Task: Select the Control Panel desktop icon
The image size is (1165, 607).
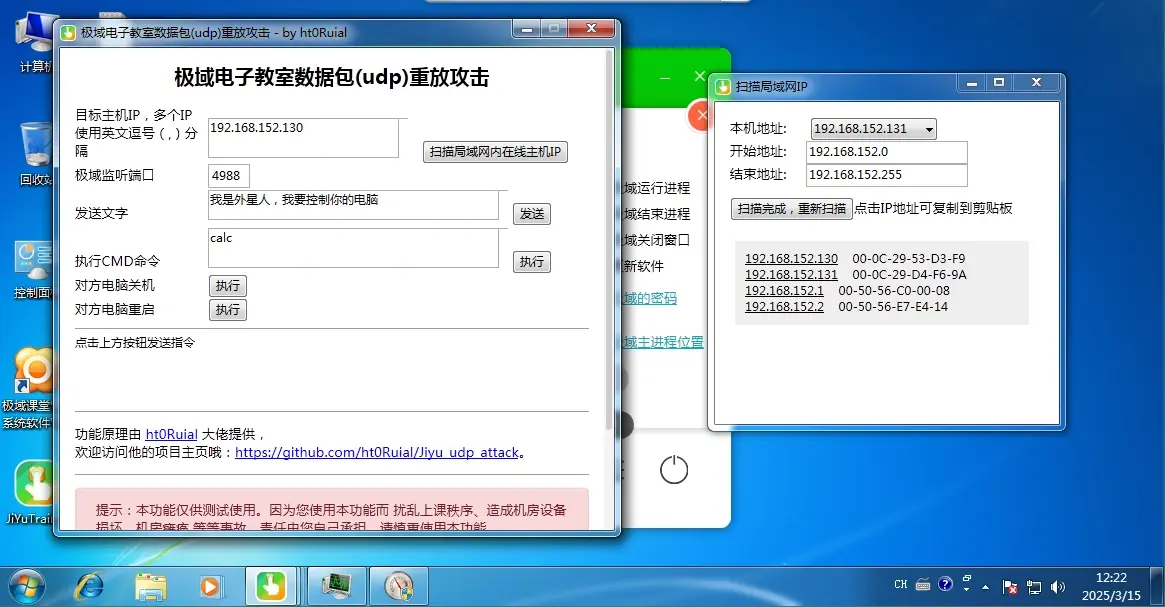Action: coord(33,269)
